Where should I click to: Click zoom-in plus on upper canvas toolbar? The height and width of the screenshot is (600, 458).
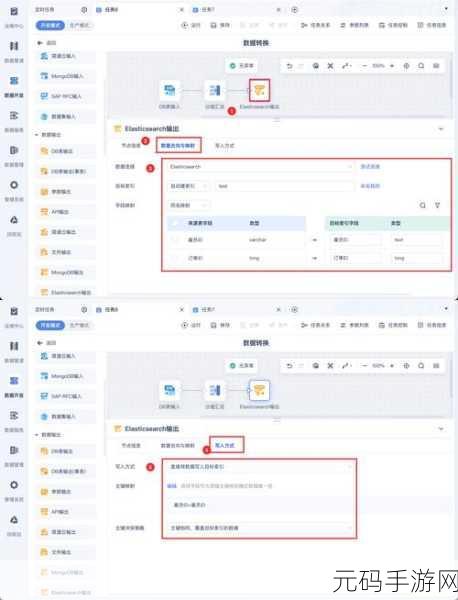(x=392, y=66)
